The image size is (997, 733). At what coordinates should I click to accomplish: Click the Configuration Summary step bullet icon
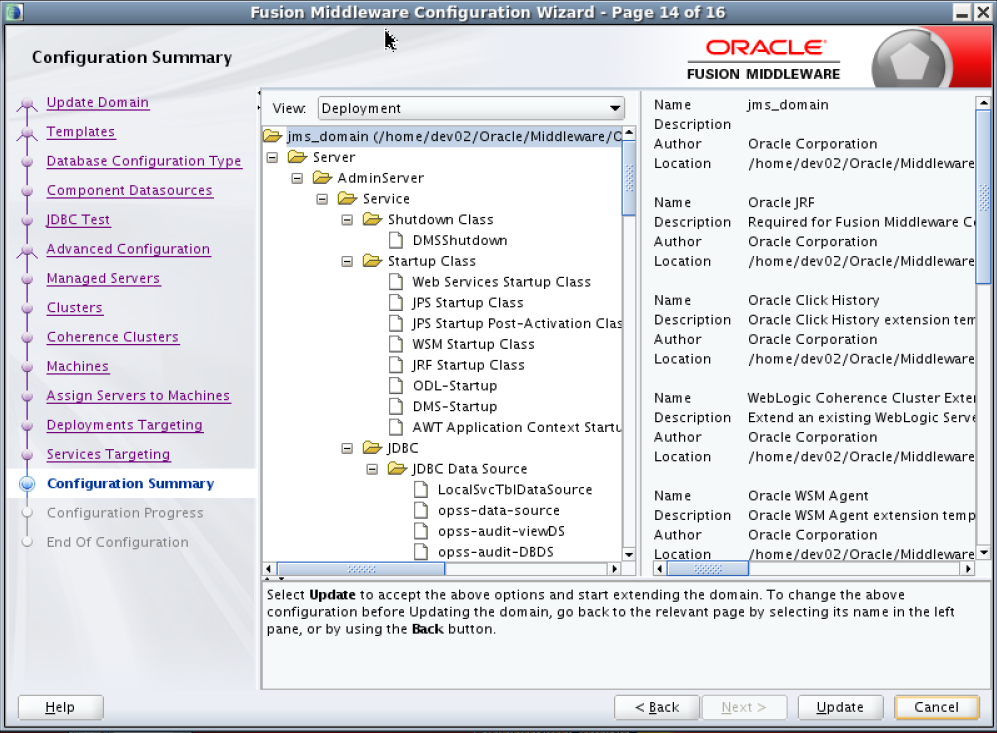(27, 484)
